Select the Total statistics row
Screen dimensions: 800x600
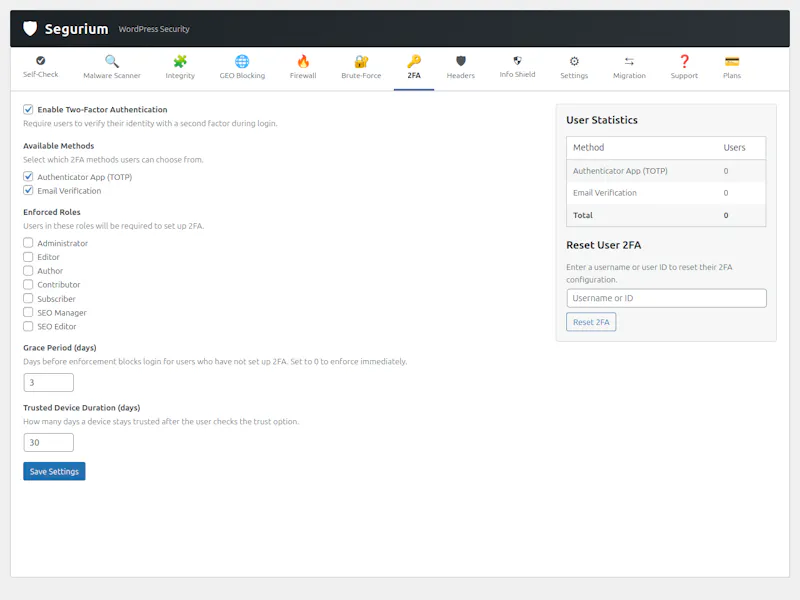tap(666, 215)
